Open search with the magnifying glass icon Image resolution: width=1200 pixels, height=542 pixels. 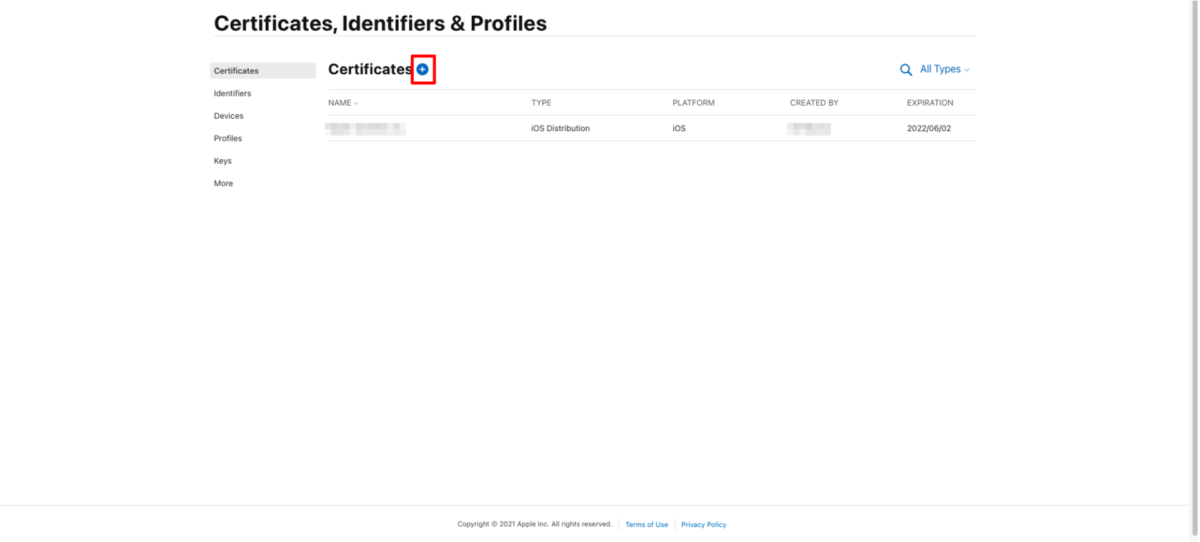(906, 70)
